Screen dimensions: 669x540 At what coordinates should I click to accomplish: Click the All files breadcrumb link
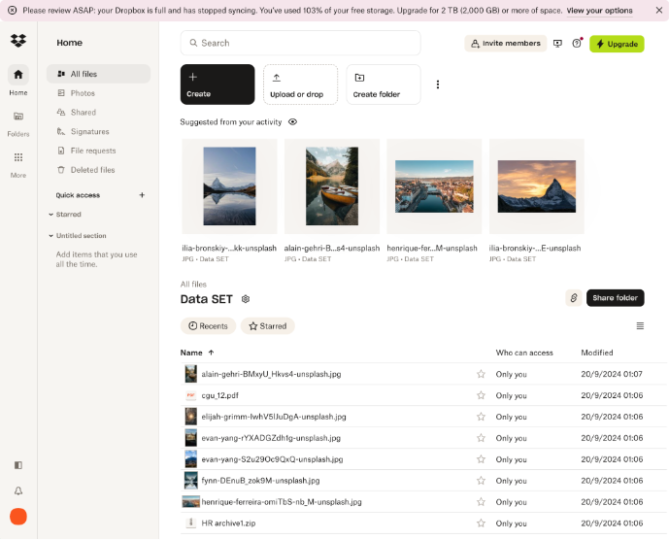(193, 284)
